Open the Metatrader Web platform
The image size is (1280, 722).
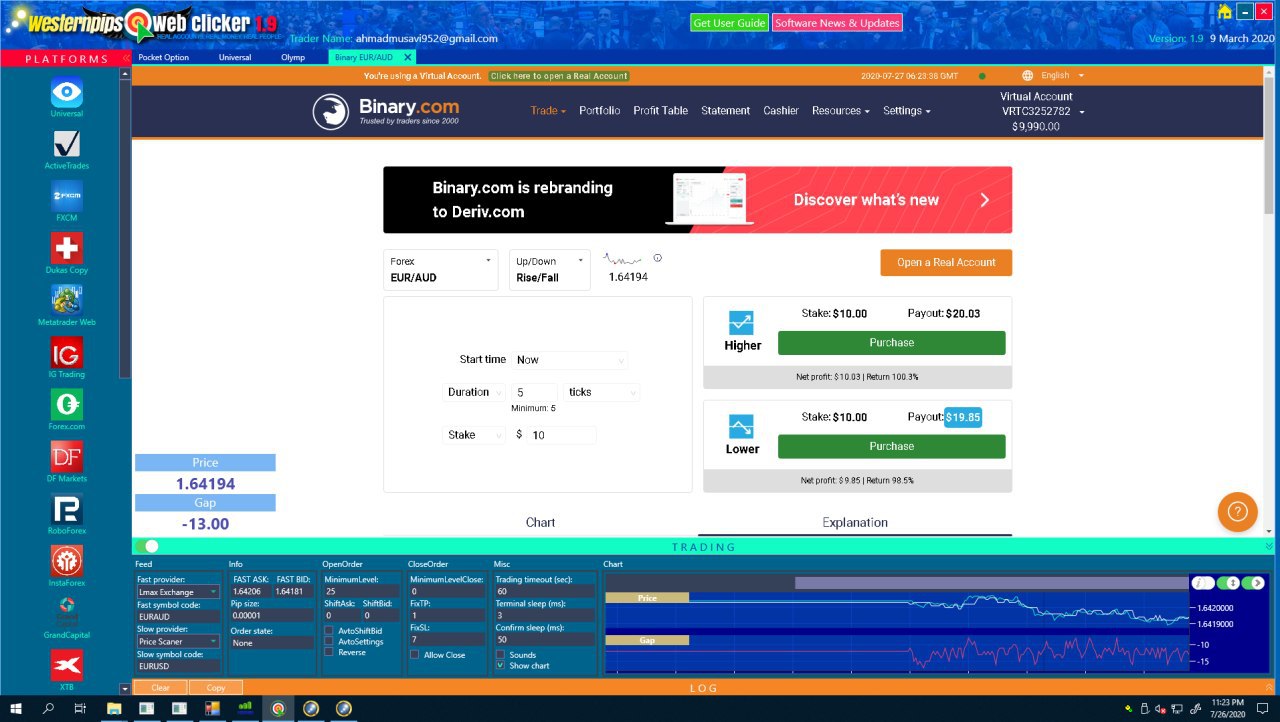coord(67,300)
